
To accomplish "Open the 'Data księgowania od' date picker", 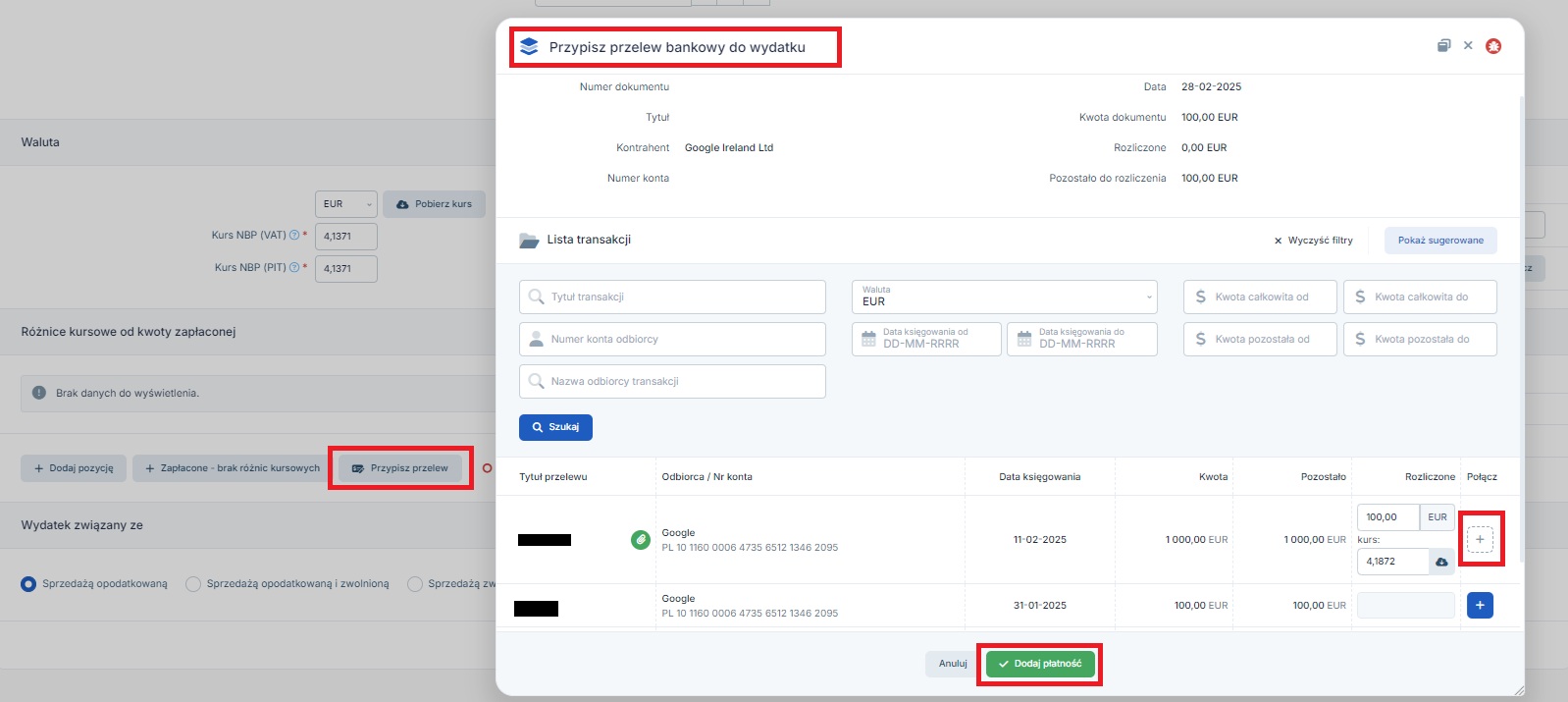I will [x=925, y=339].
